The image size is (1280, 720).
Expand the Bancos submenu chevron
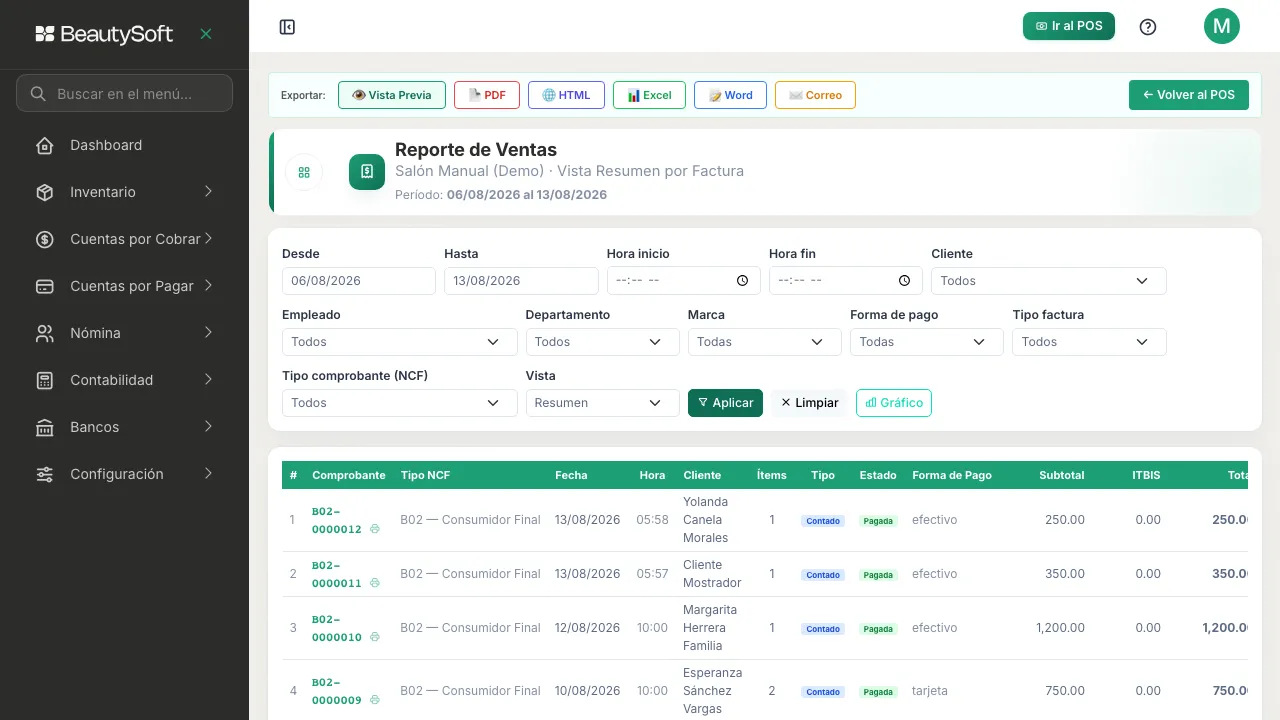click(208, 426)
